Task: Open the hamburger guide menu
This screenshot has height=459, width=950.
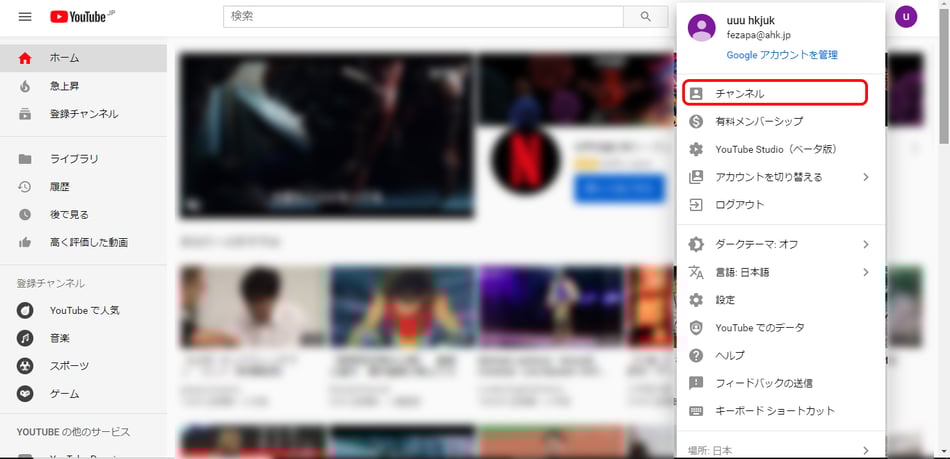Action: pyautogui.click(x=25, y=16)
